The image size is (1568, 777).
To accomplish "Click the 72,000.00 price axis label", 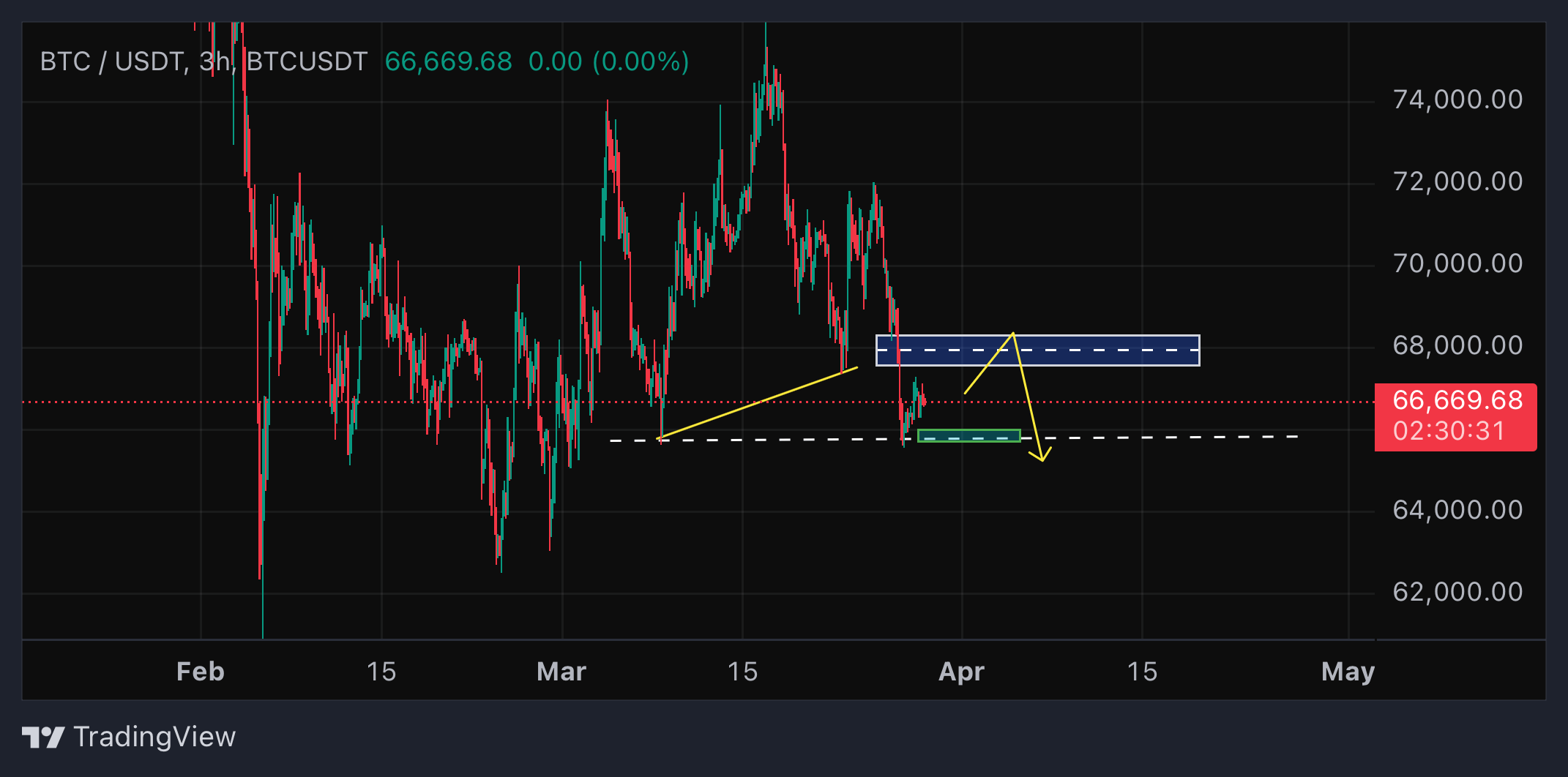I will (x=1457, y=181).
